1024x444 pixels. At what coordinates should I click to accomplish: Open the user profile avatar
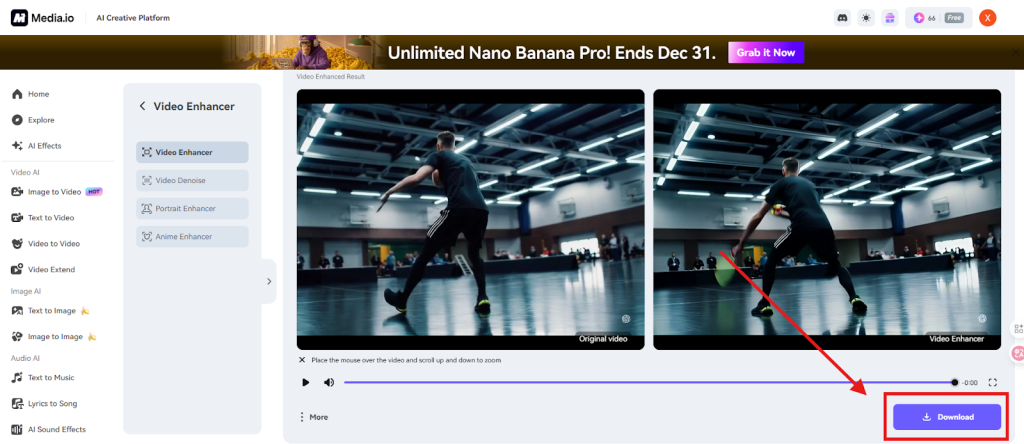987,18
